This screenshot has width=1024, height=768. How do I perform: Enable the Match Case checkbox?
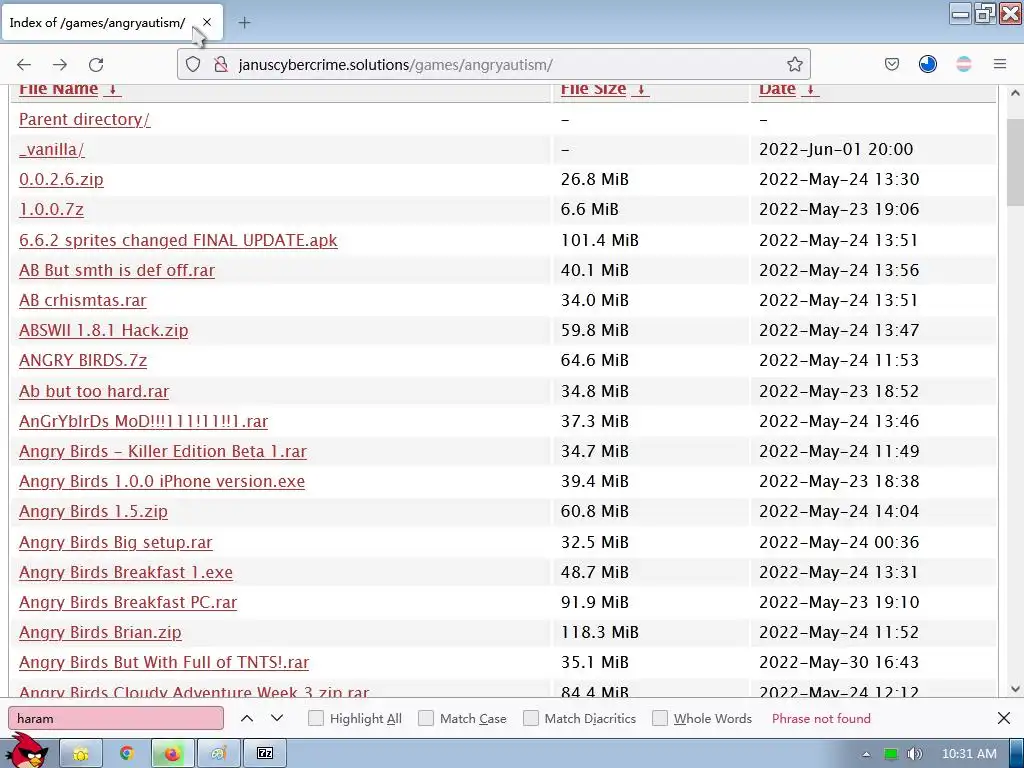click(426, 718)
